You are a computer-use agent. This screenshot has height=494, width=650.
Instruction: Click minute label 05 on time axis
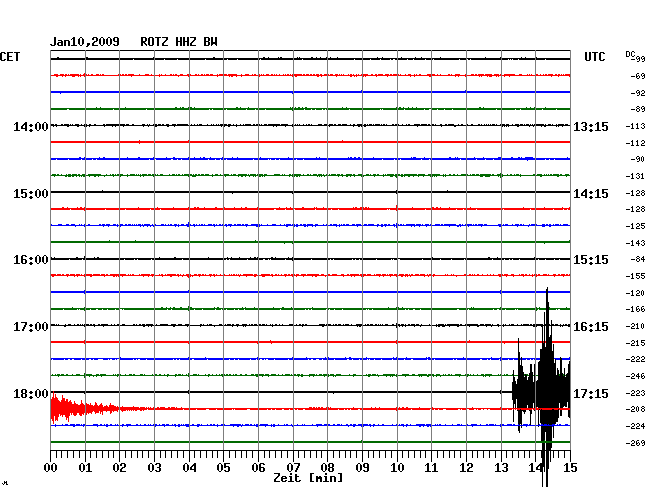(223, 468)
